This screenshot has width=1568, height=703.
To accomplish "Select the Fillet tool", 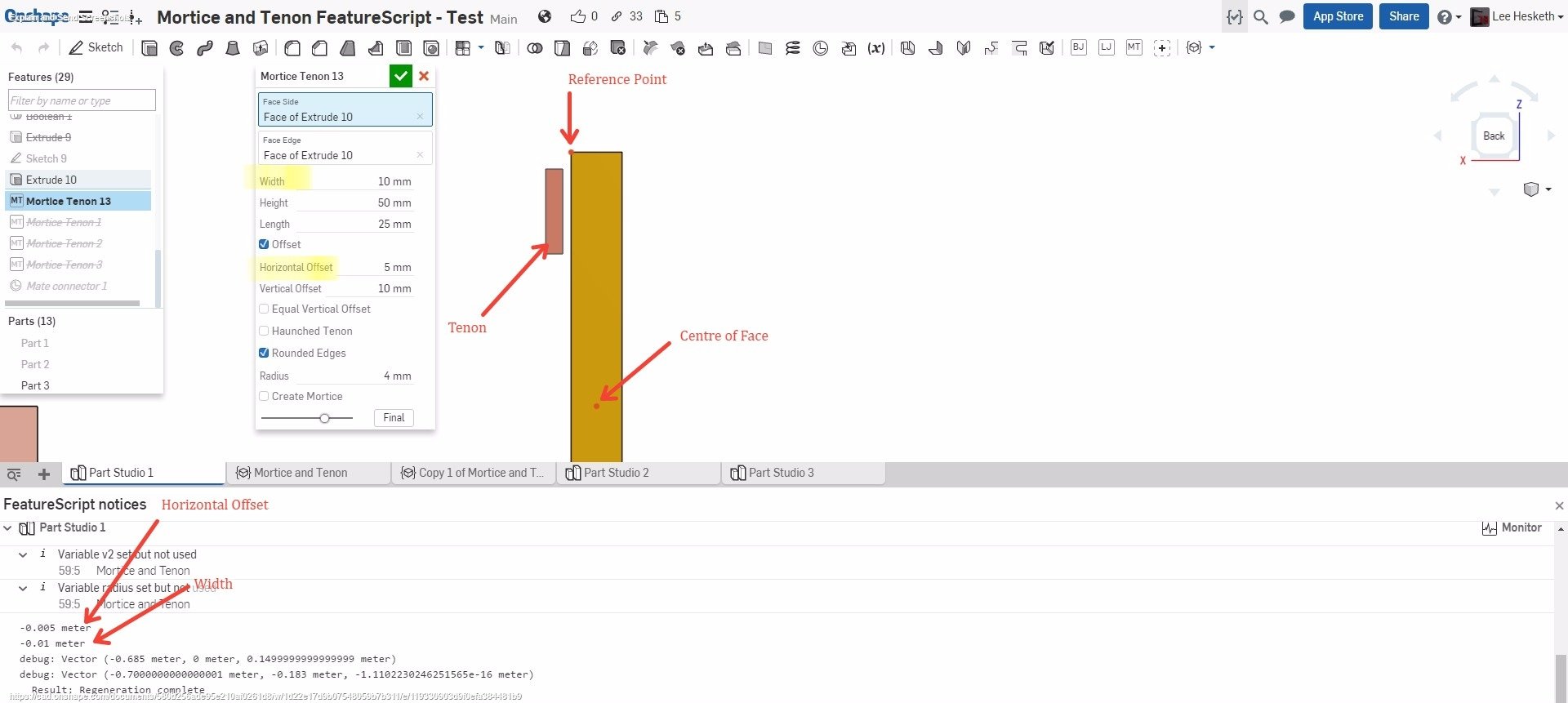I will (x=292, y=48).
